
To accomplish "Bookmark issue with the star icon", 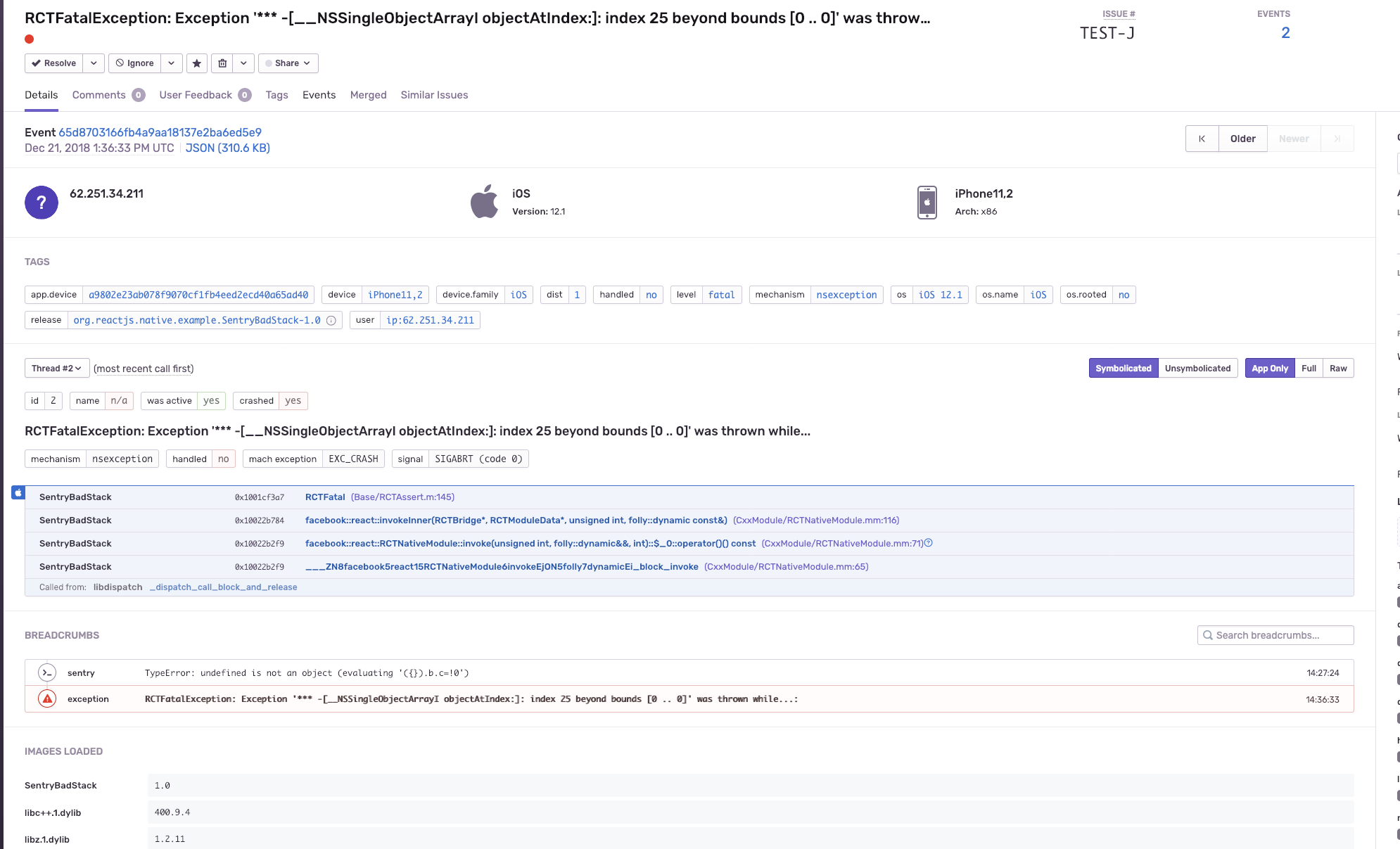I will click(x=197, y=63).
